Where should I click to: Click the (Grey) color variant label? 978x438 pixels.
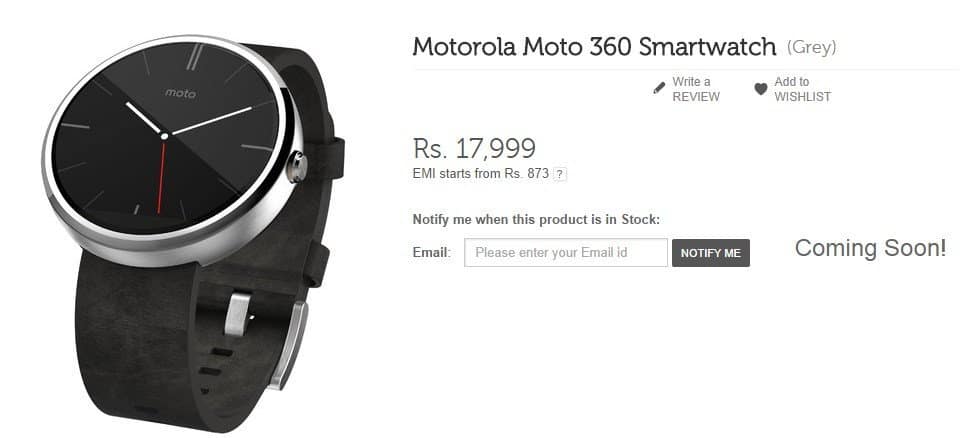[811, 47]
